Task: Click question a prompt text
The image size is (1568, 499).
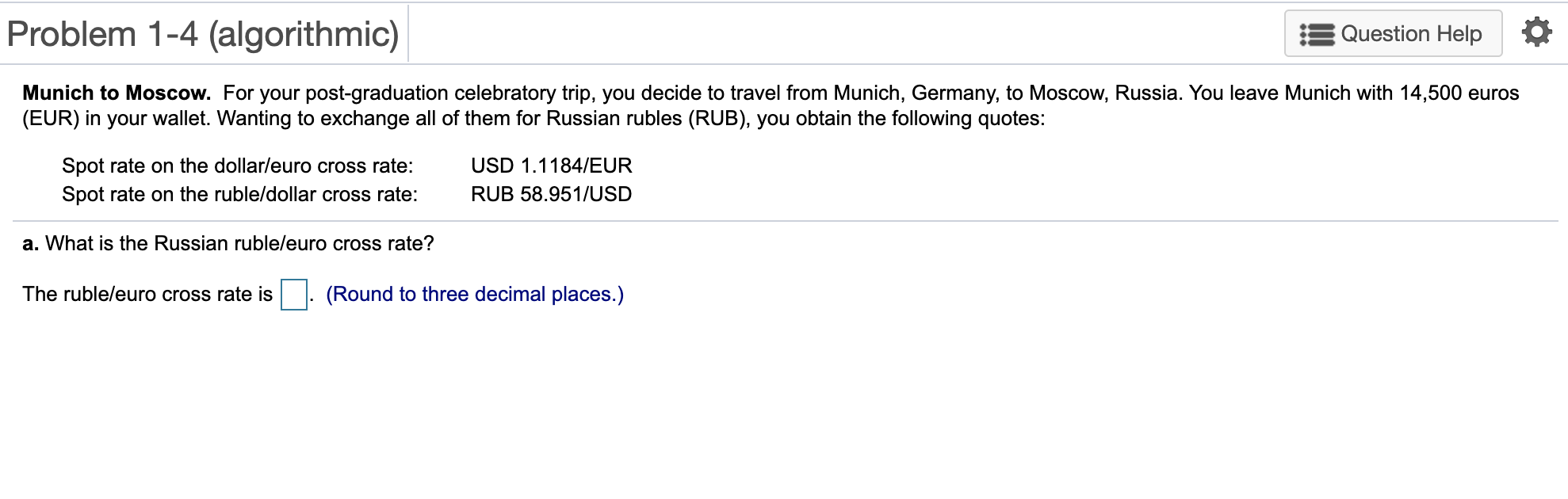Action: point(228,243)
